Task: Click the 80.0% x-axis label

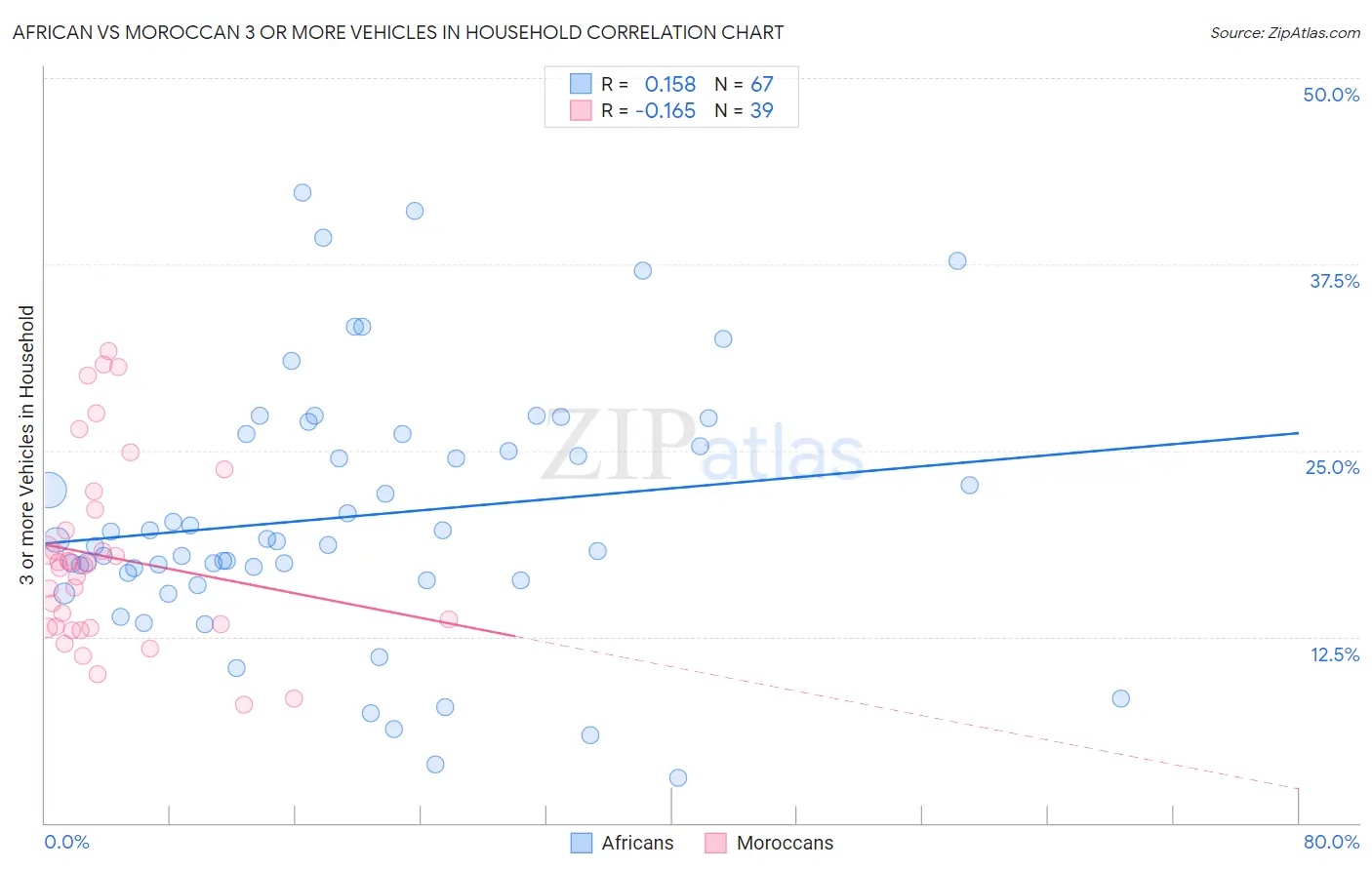Action: [x=1331, y=842]
